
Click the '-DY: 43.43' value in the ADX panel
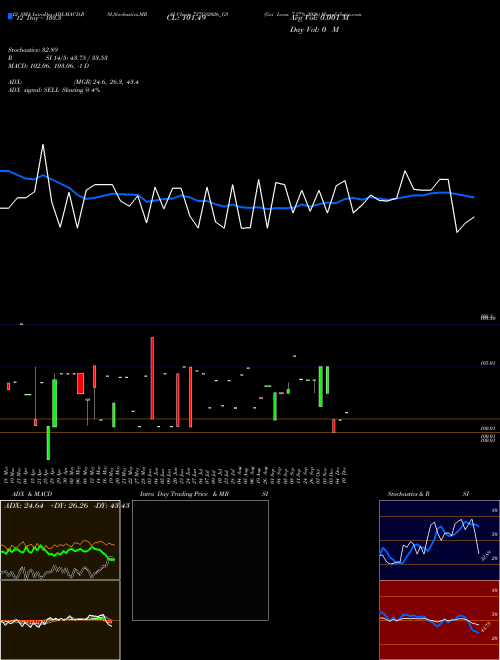click(112, 506)
